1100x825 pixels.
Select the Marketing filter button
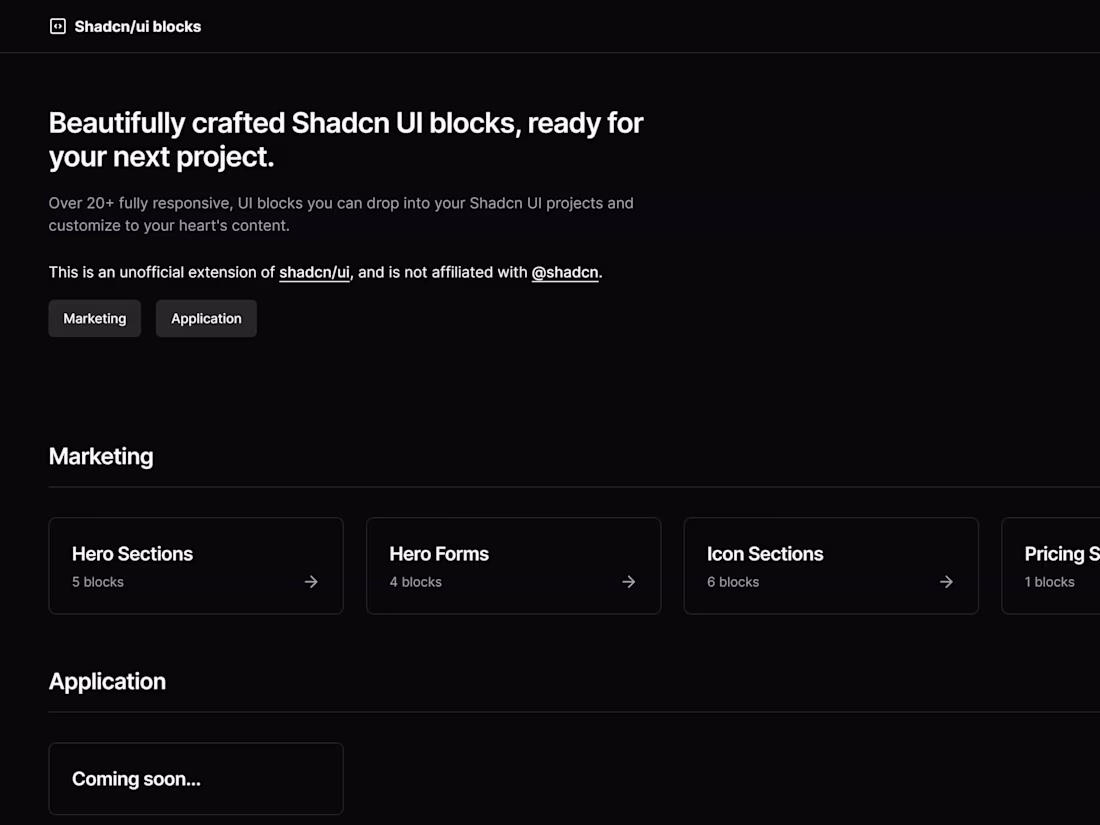94,318
